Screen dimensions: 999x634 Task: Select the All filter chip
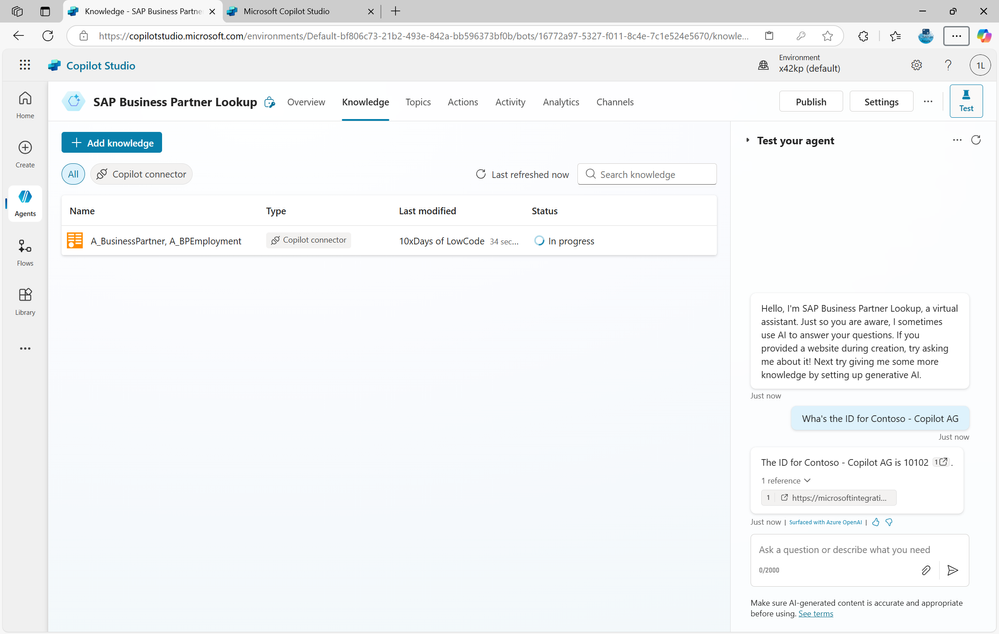[73, 174]
